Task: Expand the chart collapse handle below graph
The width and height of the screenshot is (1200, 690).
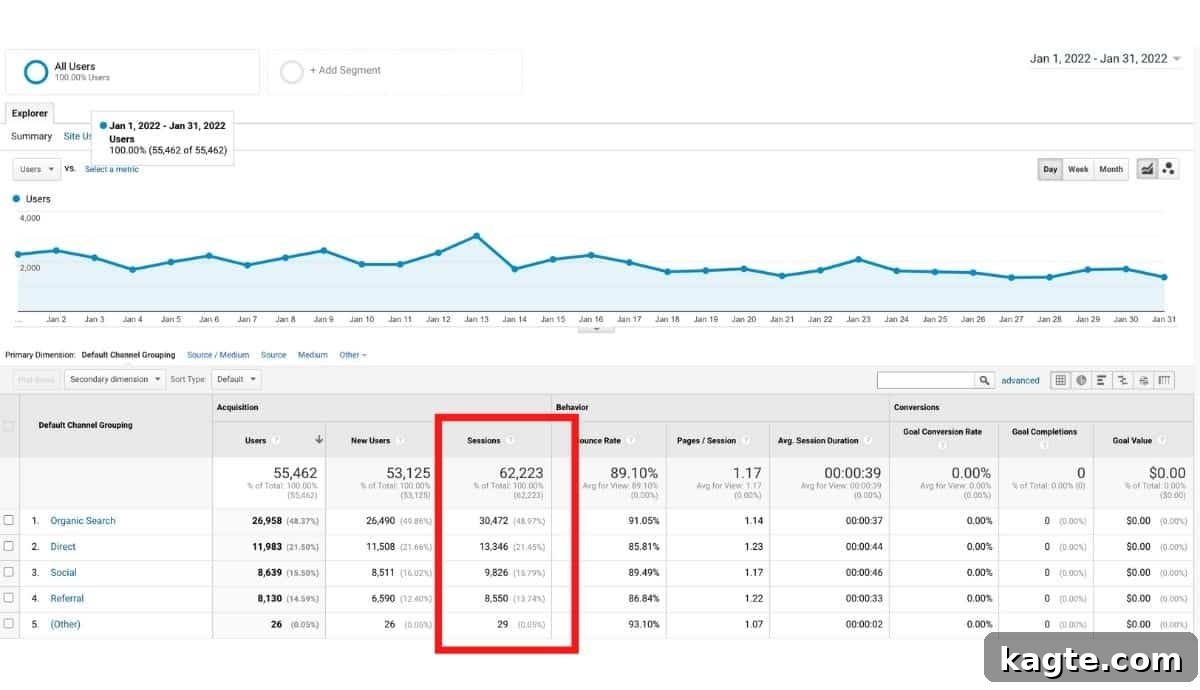Action: pyautogui.click(x=596, y=328)
